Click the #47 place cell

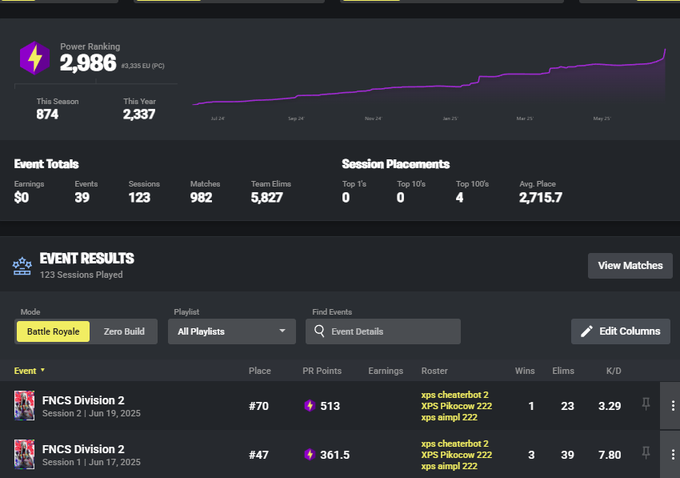click(258, 455)
